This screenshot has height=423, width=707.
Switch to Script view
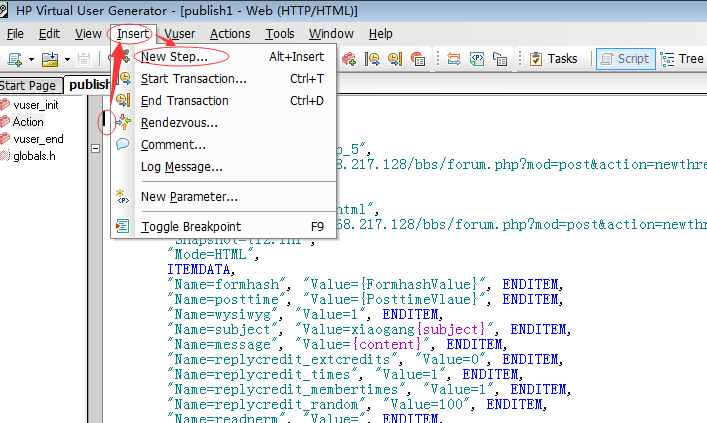(626, 59)
